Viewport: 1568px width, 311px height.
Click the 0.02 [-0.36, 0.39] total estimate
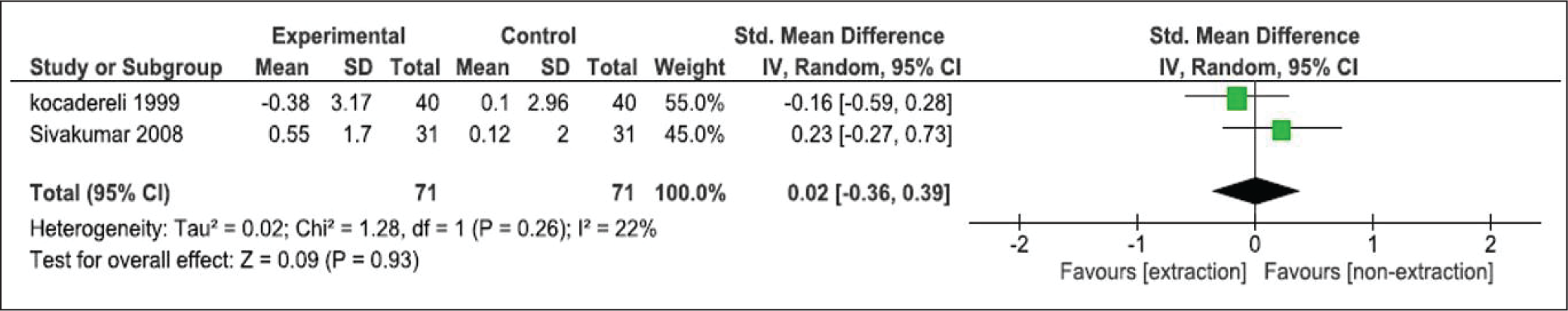pyautogui.click(x=869, y=193)
